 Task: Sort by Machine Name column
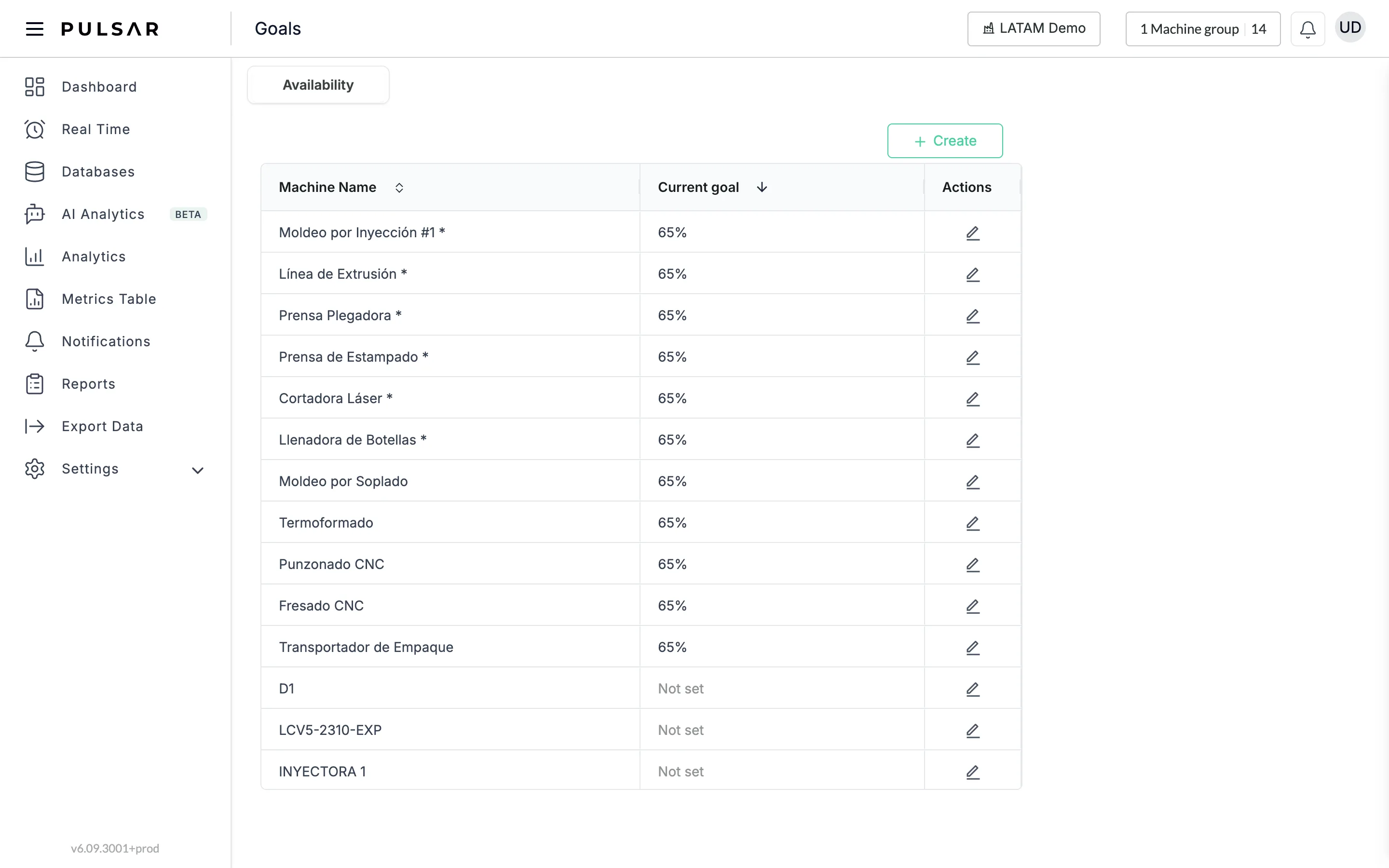click(x=399, y=188)
